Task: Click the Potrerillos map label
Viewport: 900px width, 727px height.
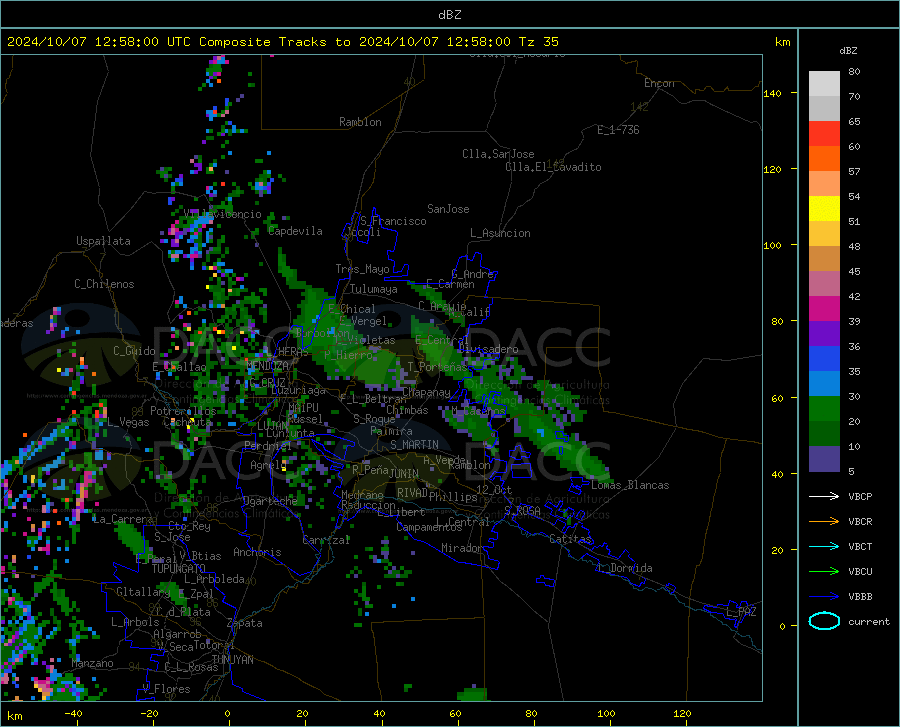Action: click(x=183, y=411)
